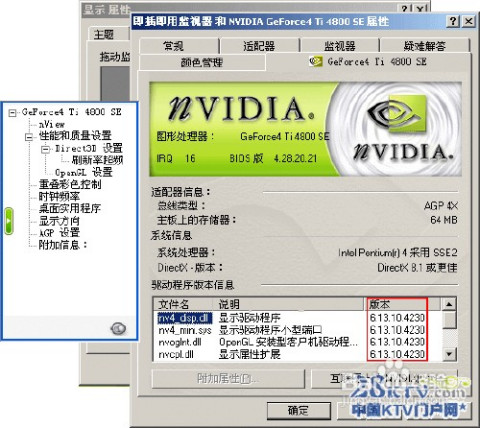Select the 疑难解答 tab
The width and height of the screenshot is (480, 428).
[x=425, y=46]
